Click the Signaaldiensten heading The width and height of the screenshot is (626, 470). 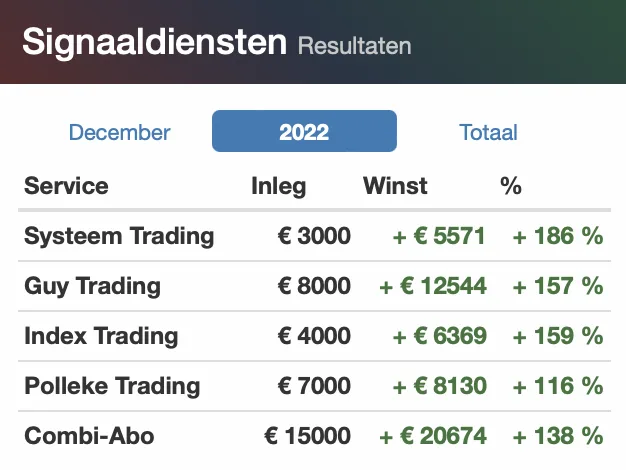pos(155,42)
